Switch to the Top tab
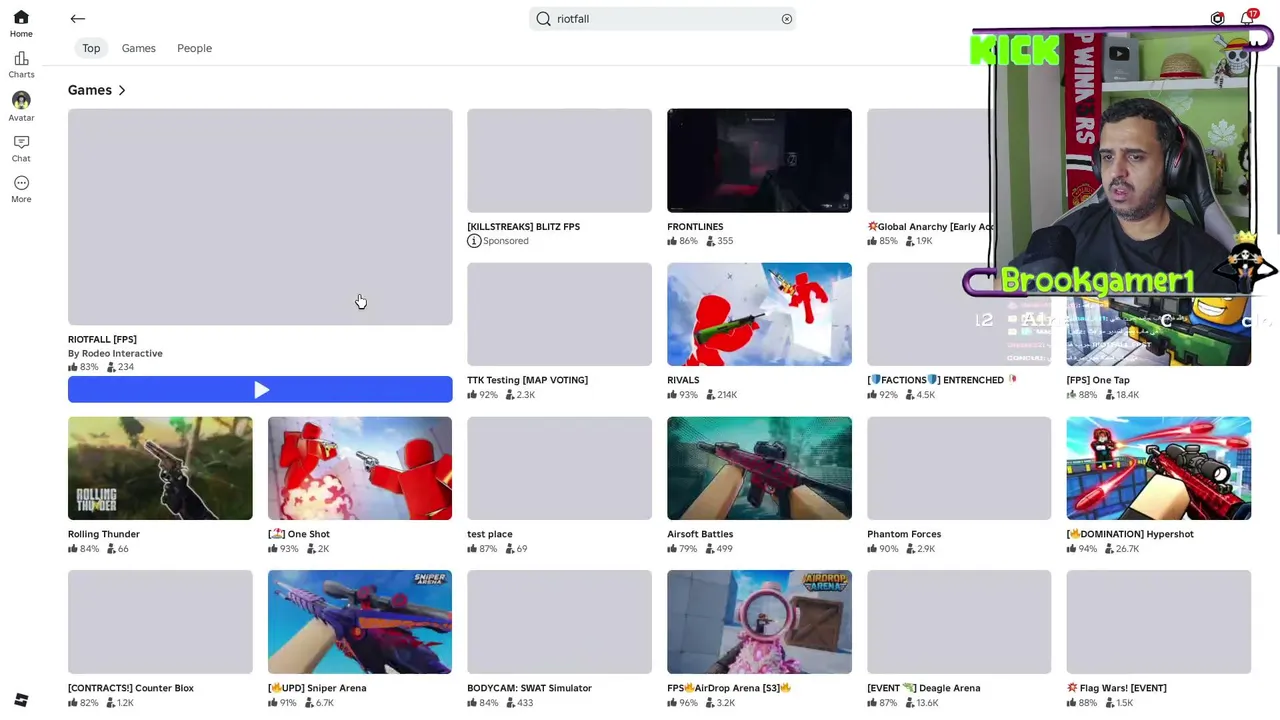 [x=91, y=48]
